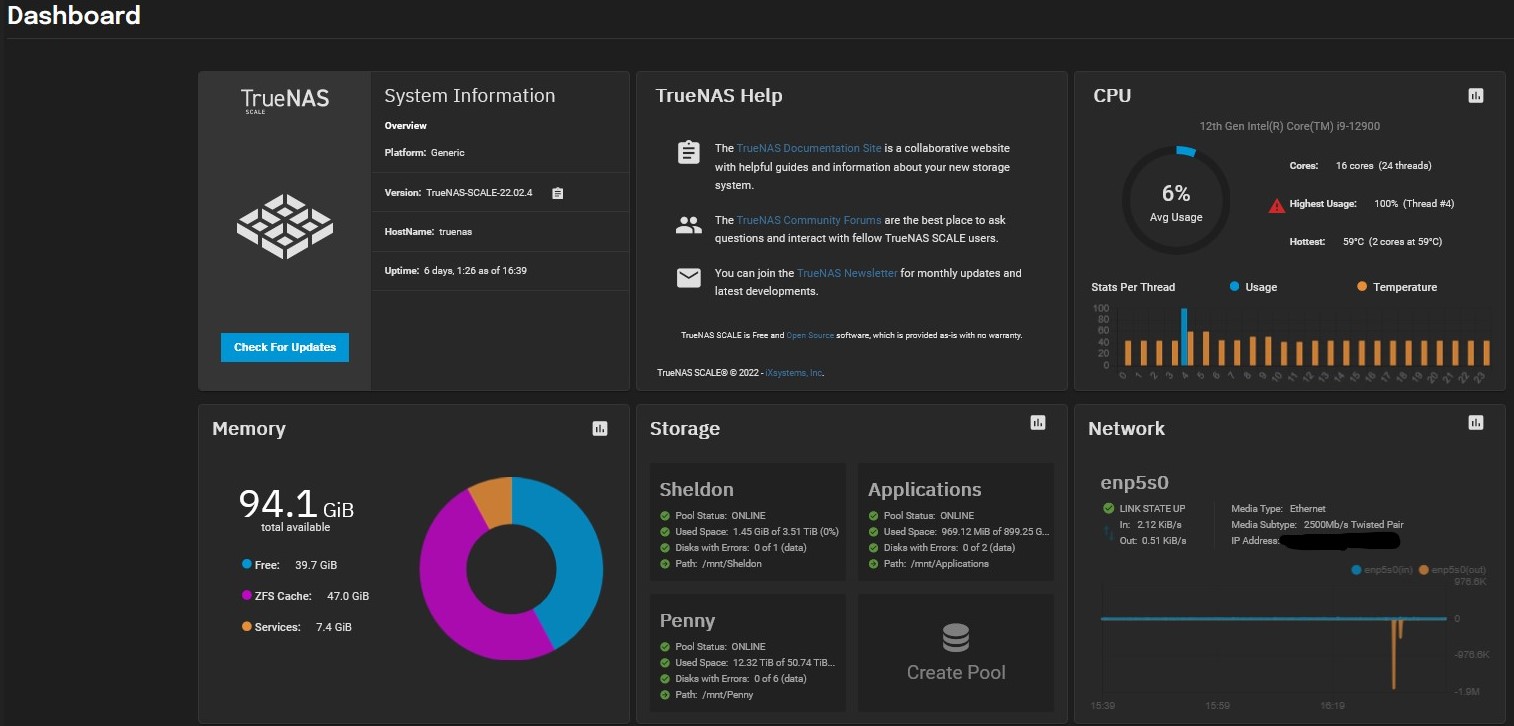Click the tall blue usage bar for thread 4
Screen dimensions: 1514x726
(1184, 337)
